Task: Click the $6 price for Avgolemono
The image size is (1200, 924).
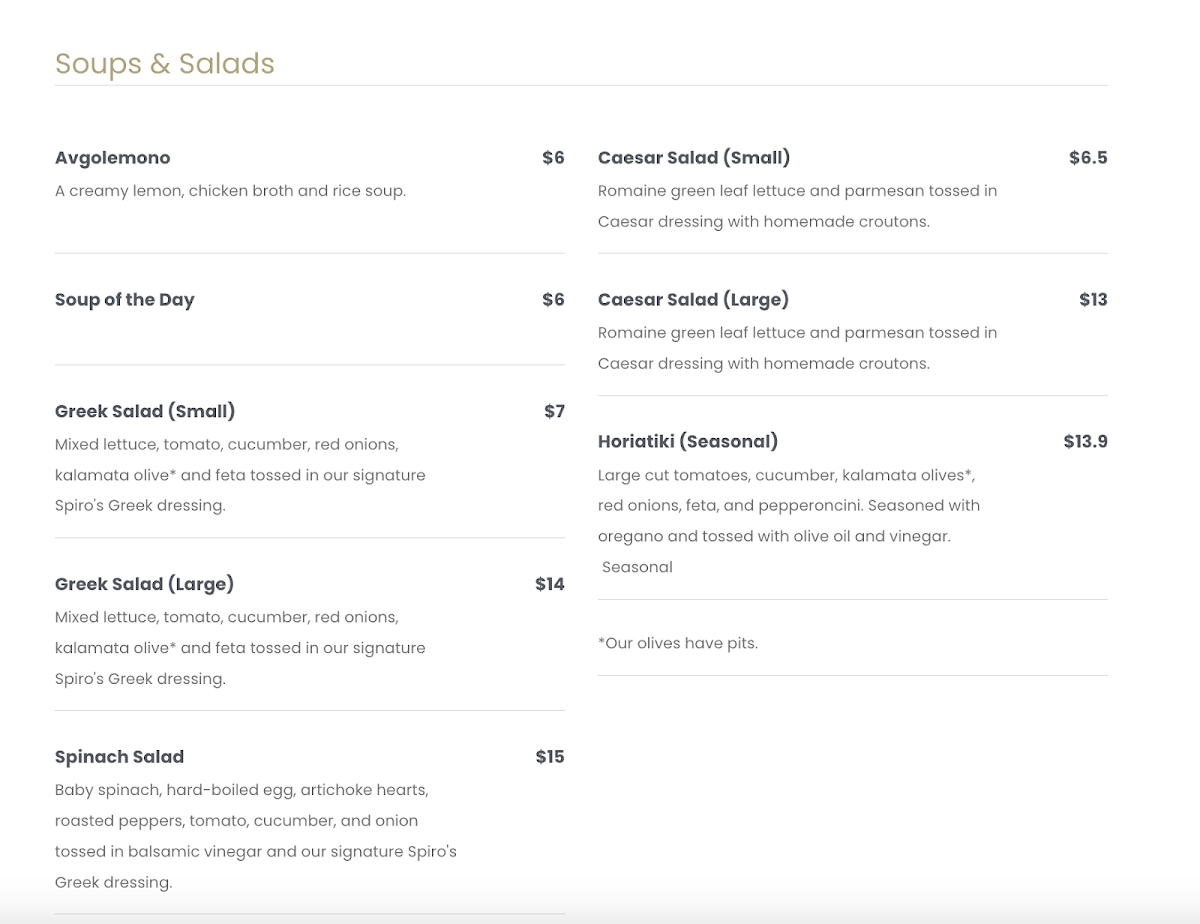Action: tap(553, 158)
